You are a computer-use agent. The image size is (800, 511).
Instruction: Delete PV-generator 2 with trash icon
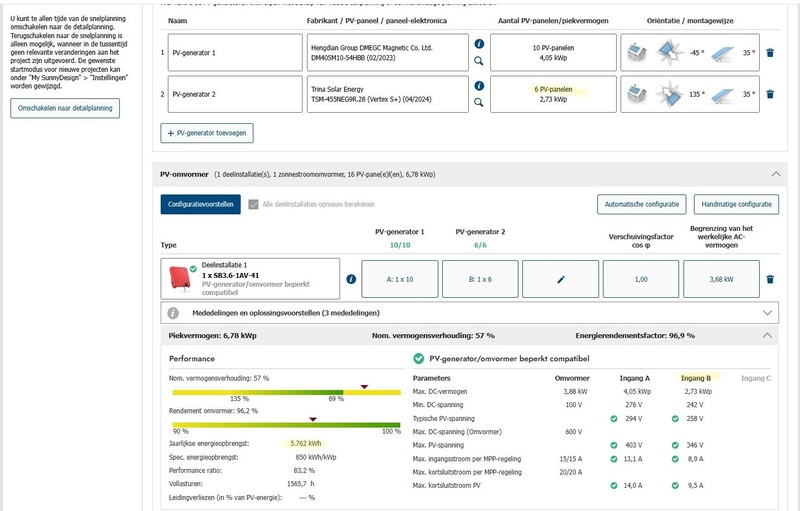click(770, 94)
